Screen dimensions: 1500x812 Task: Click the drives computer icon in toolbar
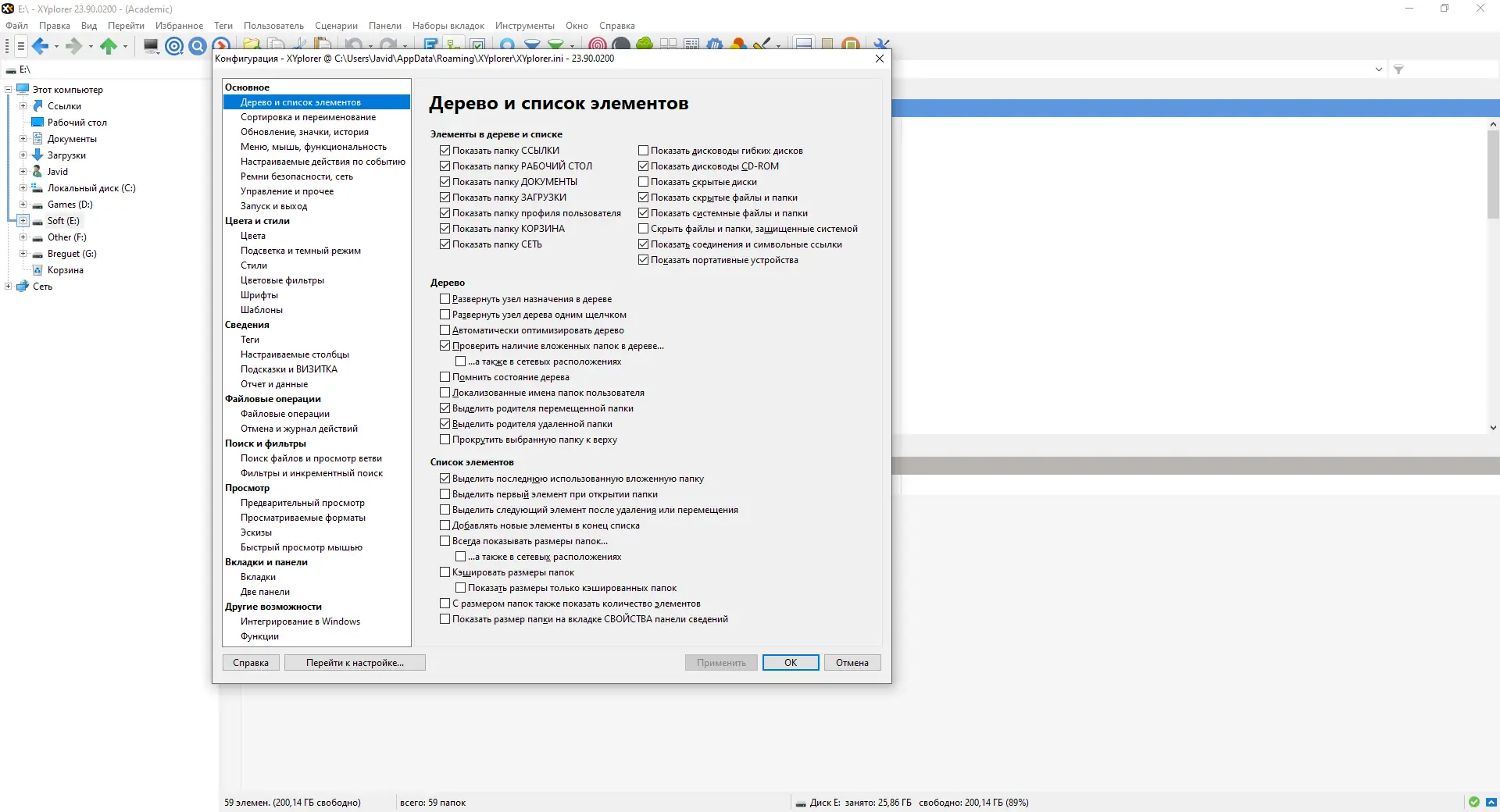coord(152,46)
